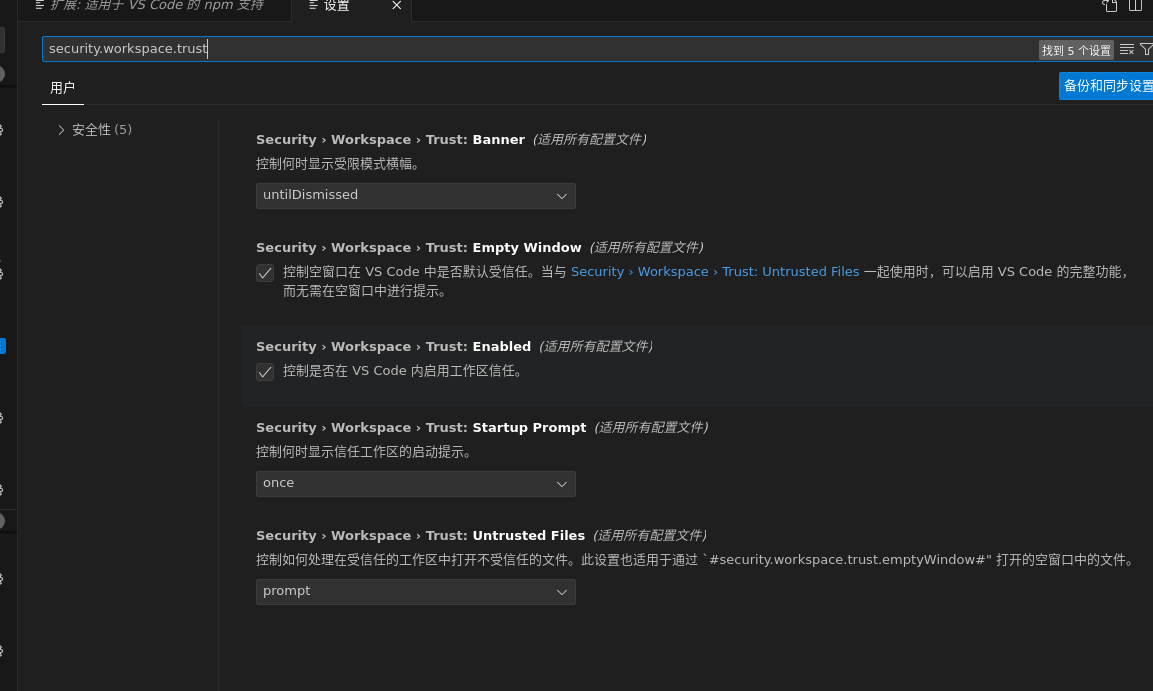Open the Startup Prompt once dropdown
The image size is (1153, 691).
pyautogui.click(x=415, y=484)
